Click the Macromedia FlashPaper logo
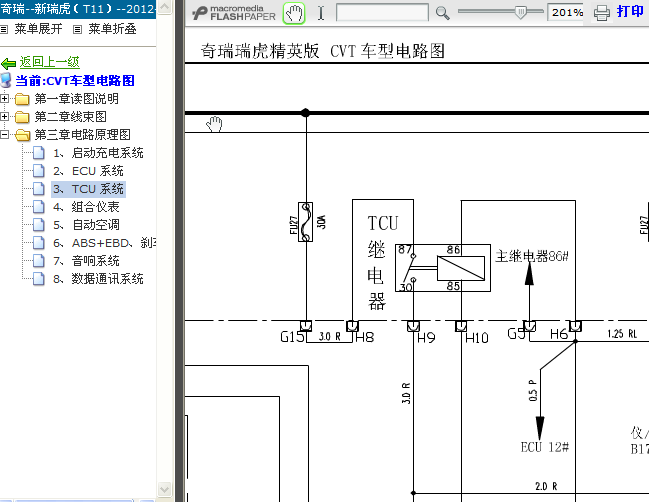The image size is (649, 502). (234, 13)
